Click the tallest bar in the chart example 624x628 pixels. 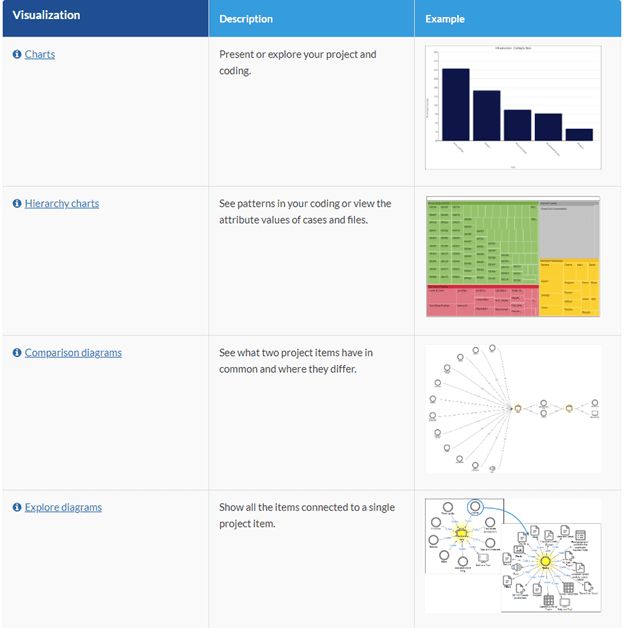pos(456,104)
